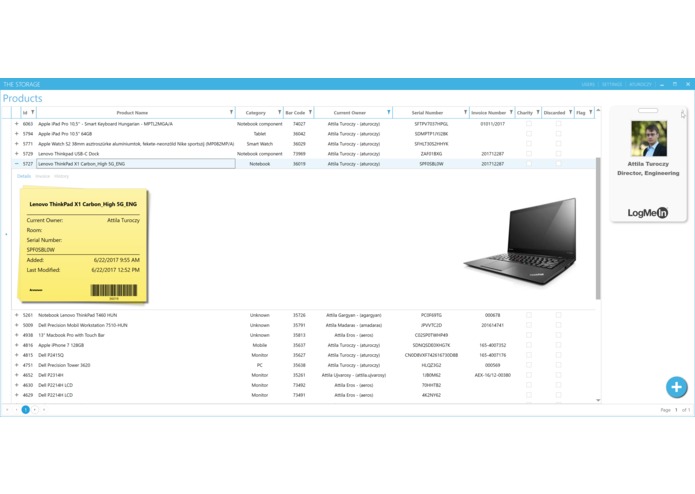Click the Smart Watch category cell
Screen dimensions: 695x494
tap(260, 144)
